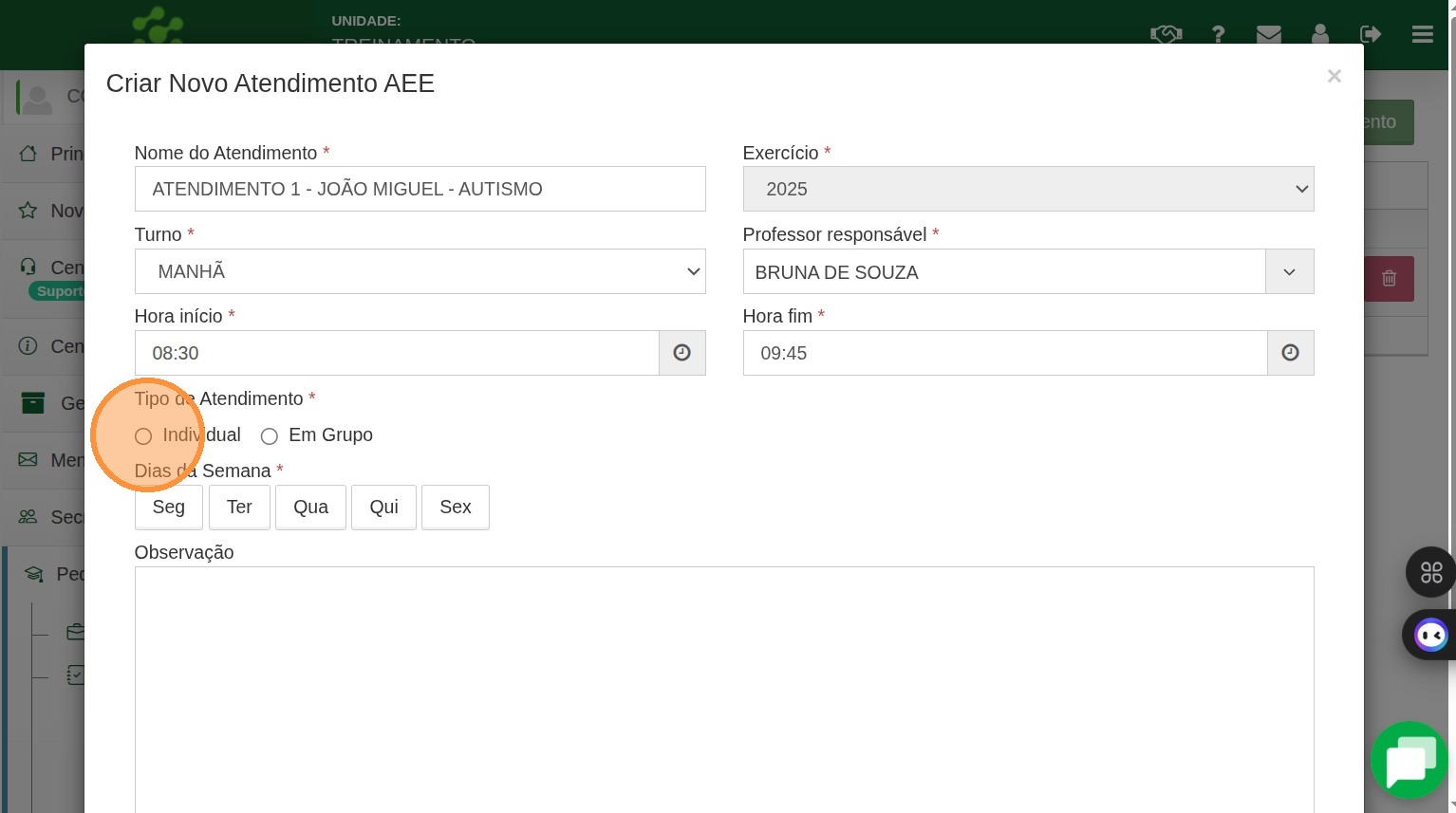The height and width of the screenshot is (813, 1456).
Task: Expand the Professor responsável dropdown arrow
Action: pos(1289,272)
